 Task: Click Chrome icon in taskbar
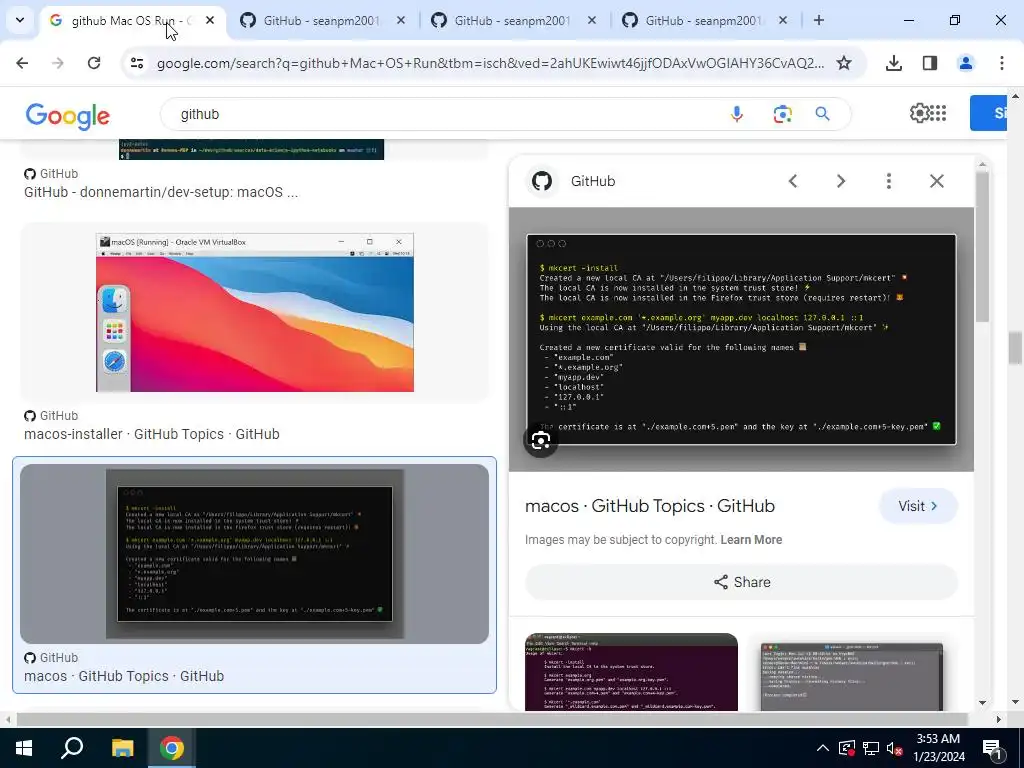pyautogui.click(x=171, y=748)
